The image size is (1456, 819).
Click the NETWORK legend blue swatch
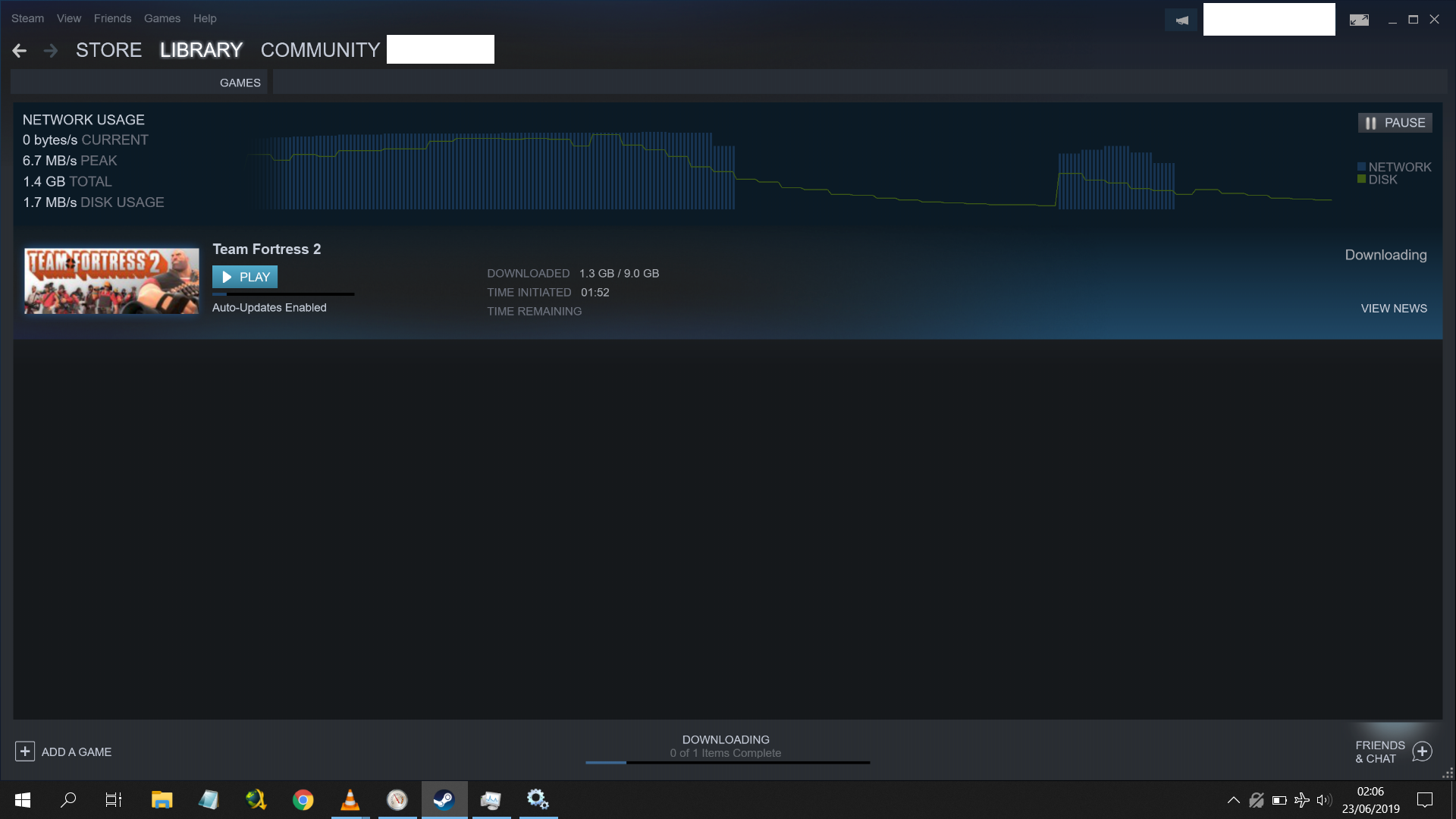pyautogui.click(x=1361, y=167)
